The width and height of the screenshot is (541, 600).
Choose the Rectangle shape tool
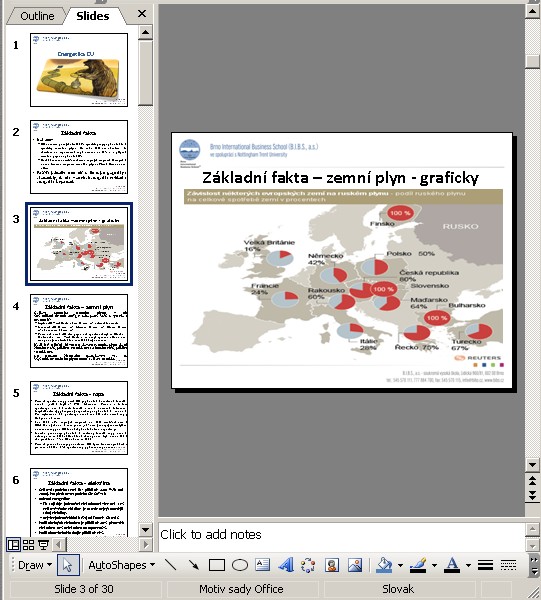[x=217, y=565]
